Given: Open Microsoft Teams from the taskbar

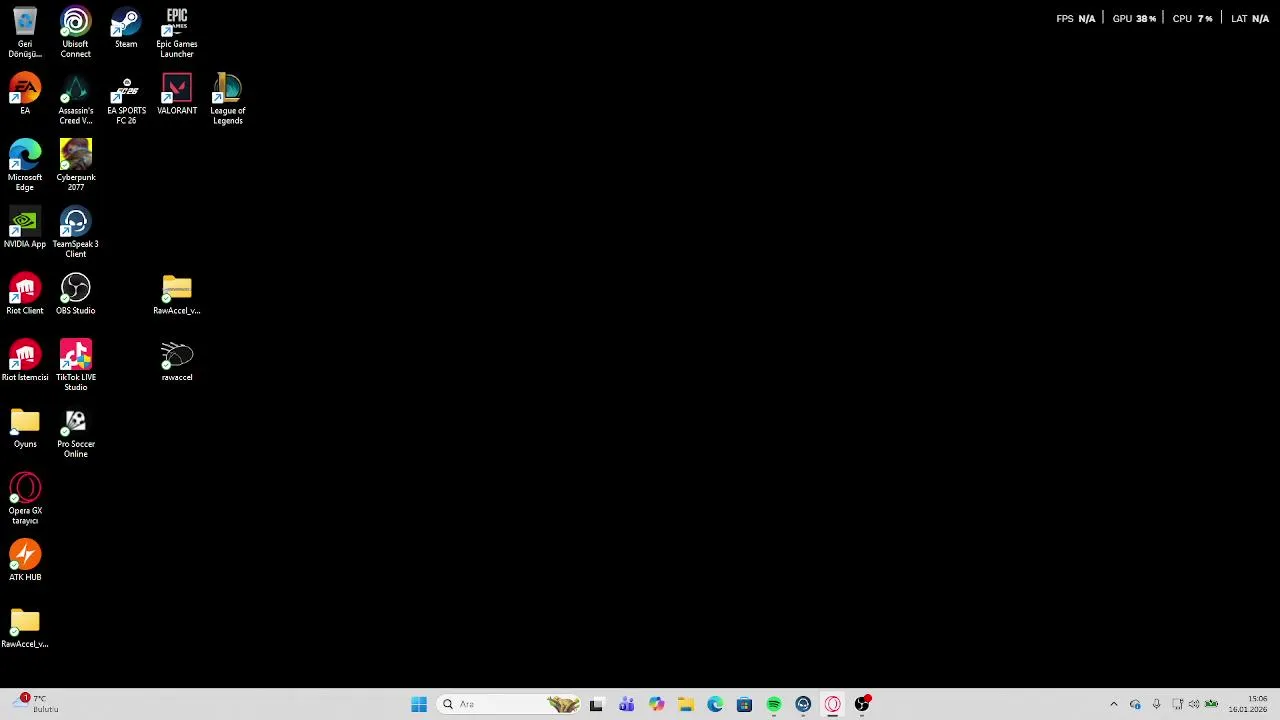Looking at the screenshot, I should coord(626,705).
